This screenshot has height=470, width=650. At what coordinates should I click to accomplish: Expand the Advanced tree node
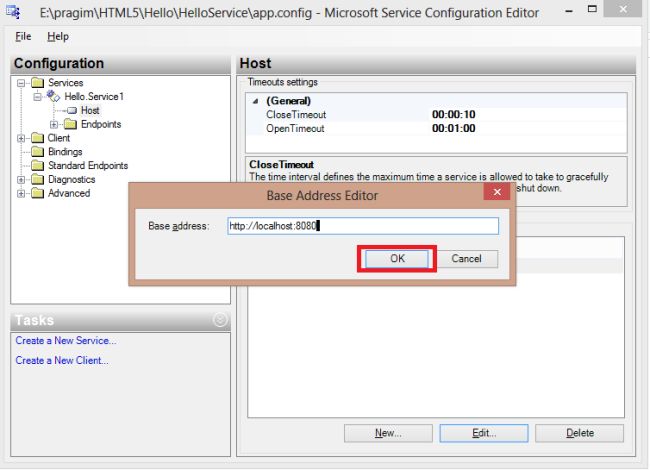[x=21, y=194]
